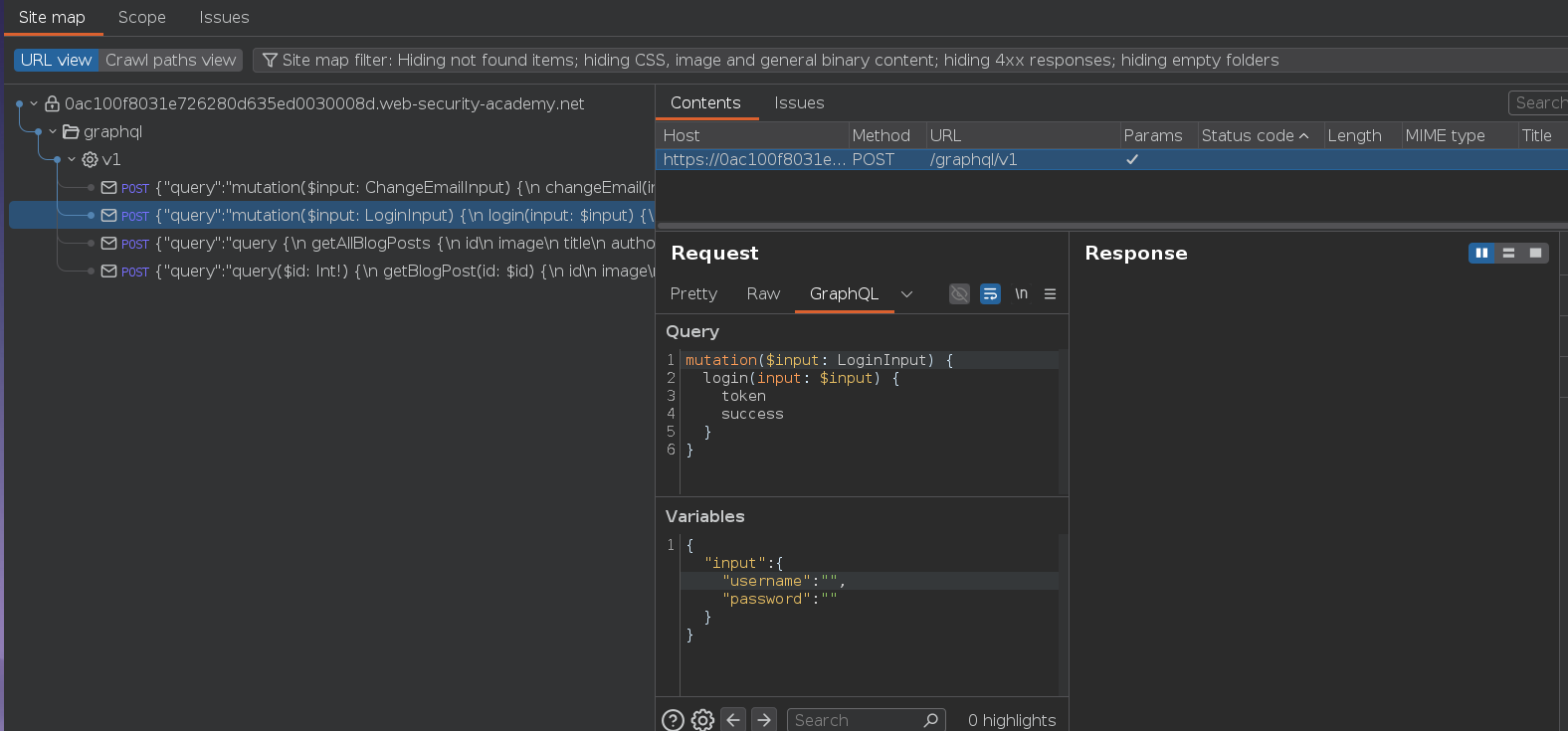Open the help question-mark icon in the Request panel
This screenshot has height=731, width=1568.
[673, 720]
